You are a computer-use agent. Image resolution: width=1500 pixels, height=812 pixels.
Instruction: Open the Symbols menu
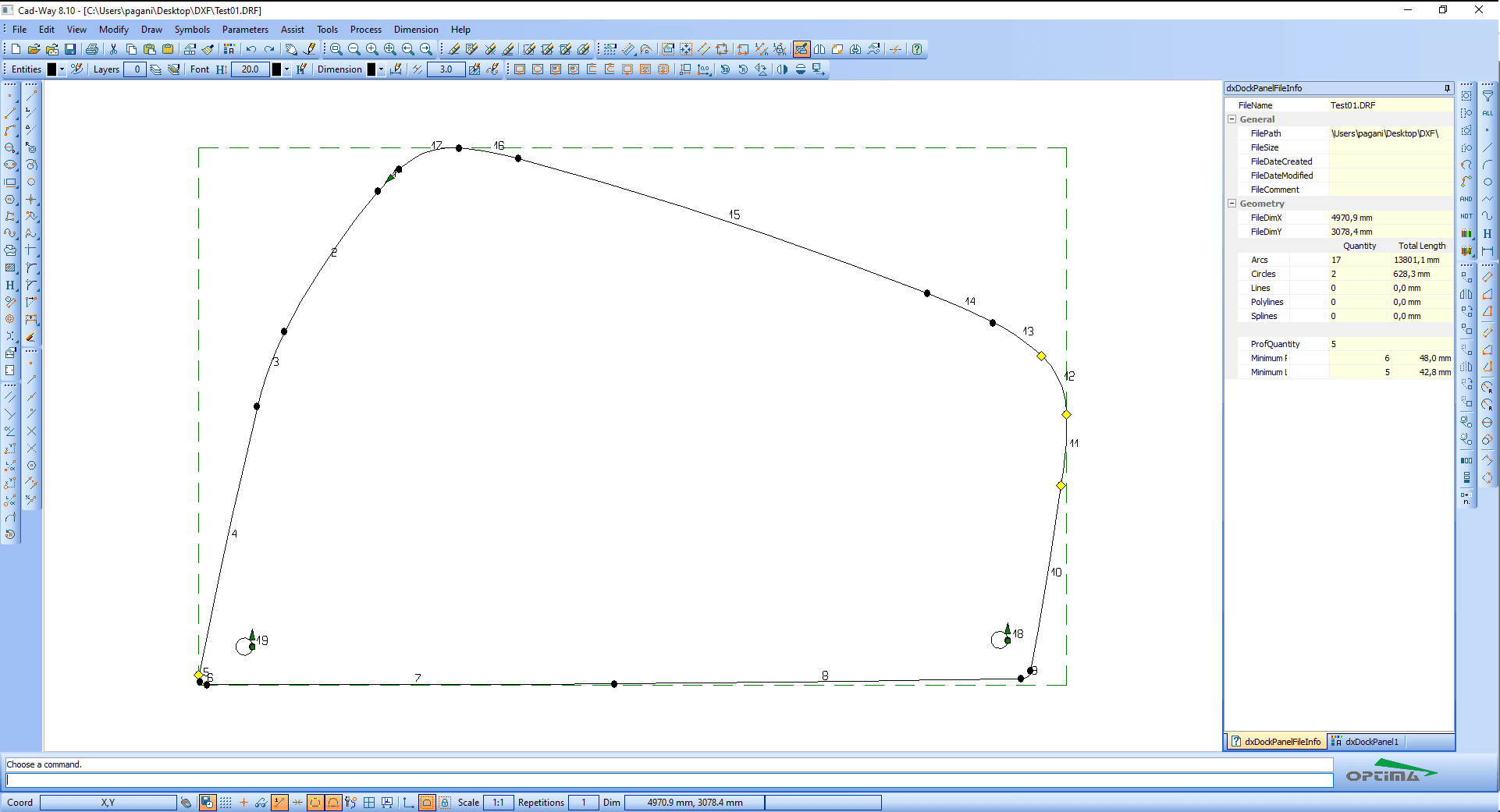point(192,30)
